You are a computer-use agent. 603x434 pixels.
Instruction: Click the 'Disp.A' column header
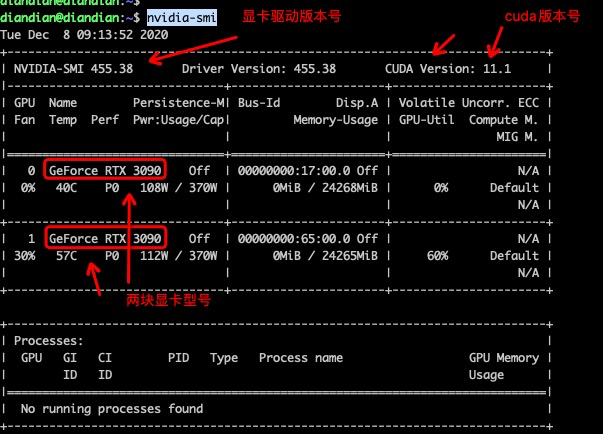point(357,103)
